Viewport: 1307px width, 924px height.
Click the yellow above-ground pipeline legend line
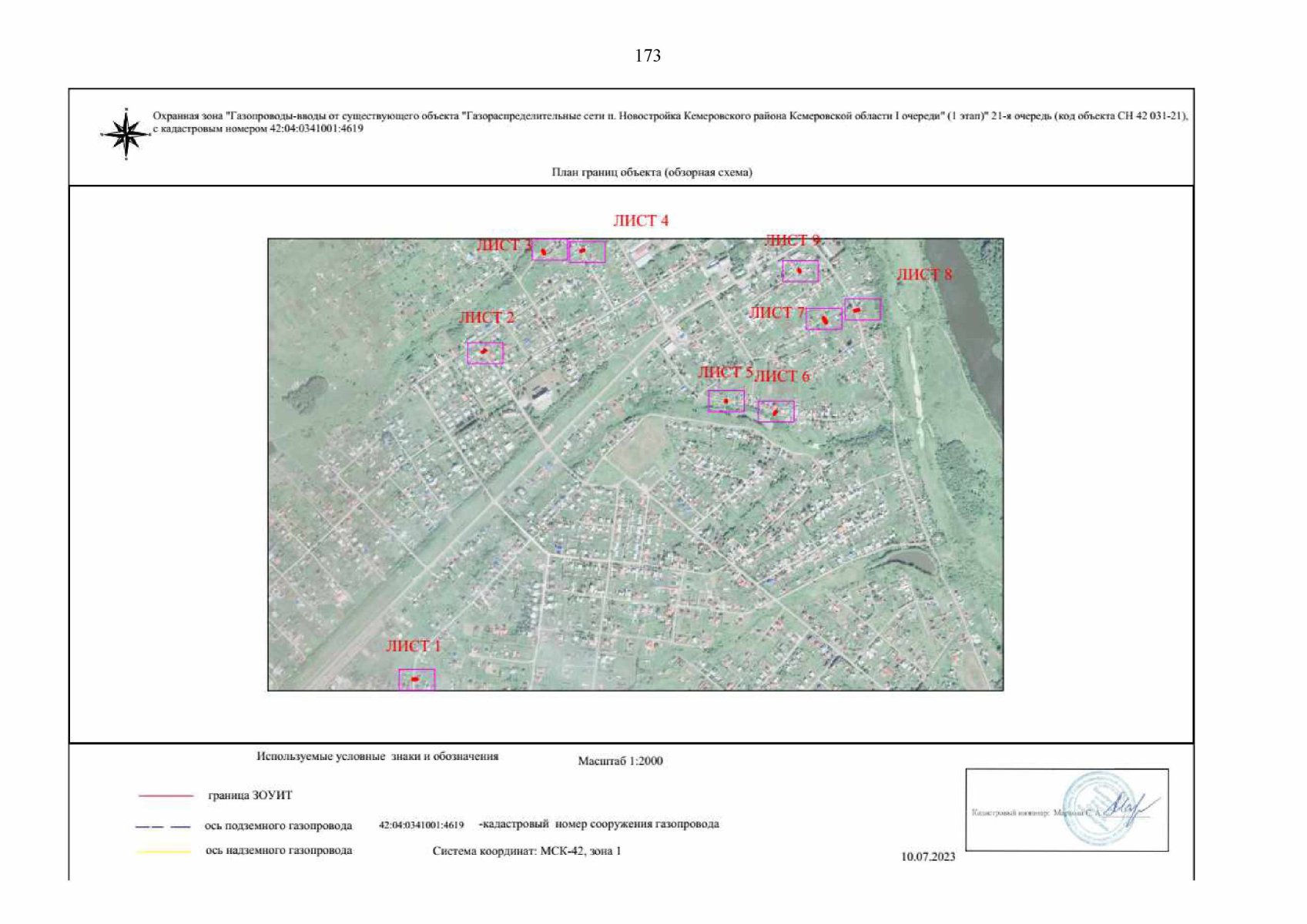[x=163, y=852]
